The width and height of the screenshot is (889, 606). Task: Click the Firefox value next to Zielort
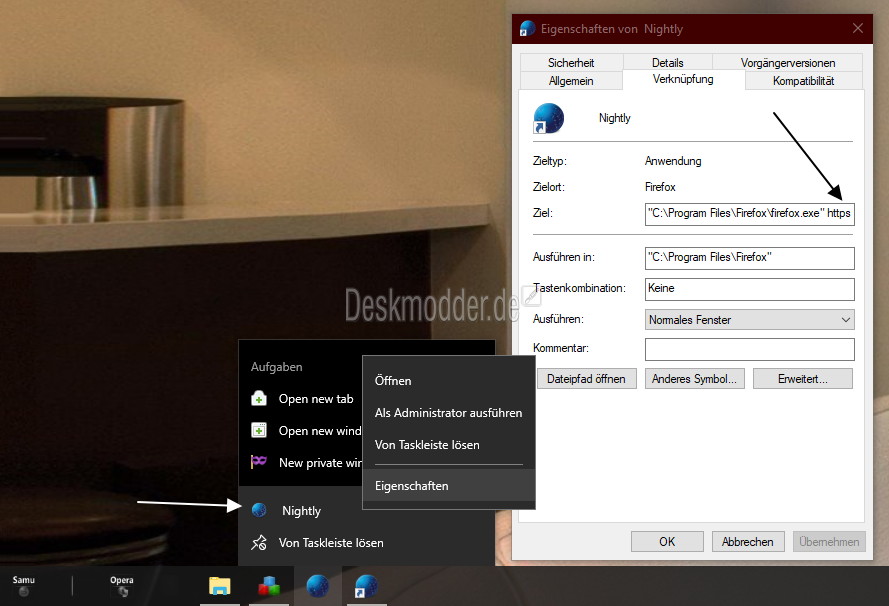point(660,187)
